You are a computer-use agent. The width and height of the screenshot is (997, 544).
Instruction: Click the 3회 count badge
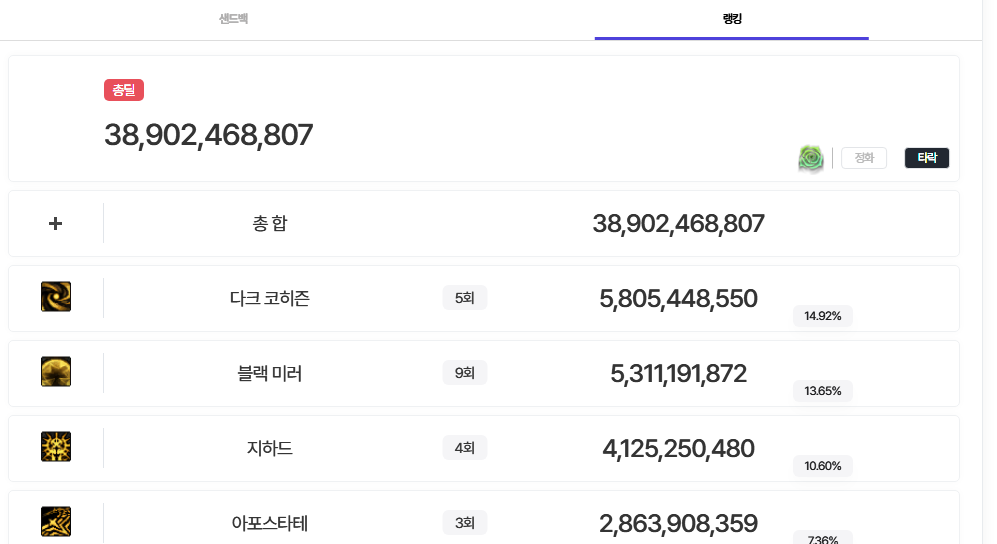pos(465,522)
